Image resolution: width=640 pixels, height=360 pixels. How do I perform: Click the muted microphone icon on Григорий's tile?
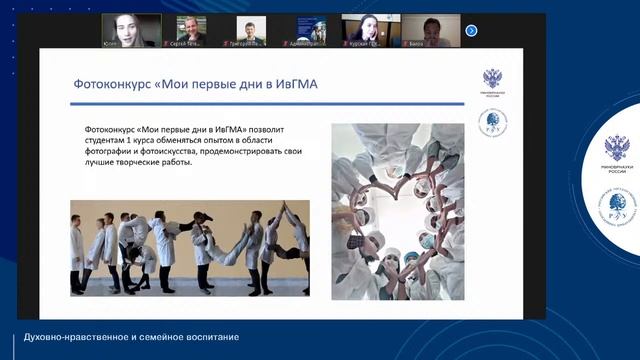coord(226,44)
